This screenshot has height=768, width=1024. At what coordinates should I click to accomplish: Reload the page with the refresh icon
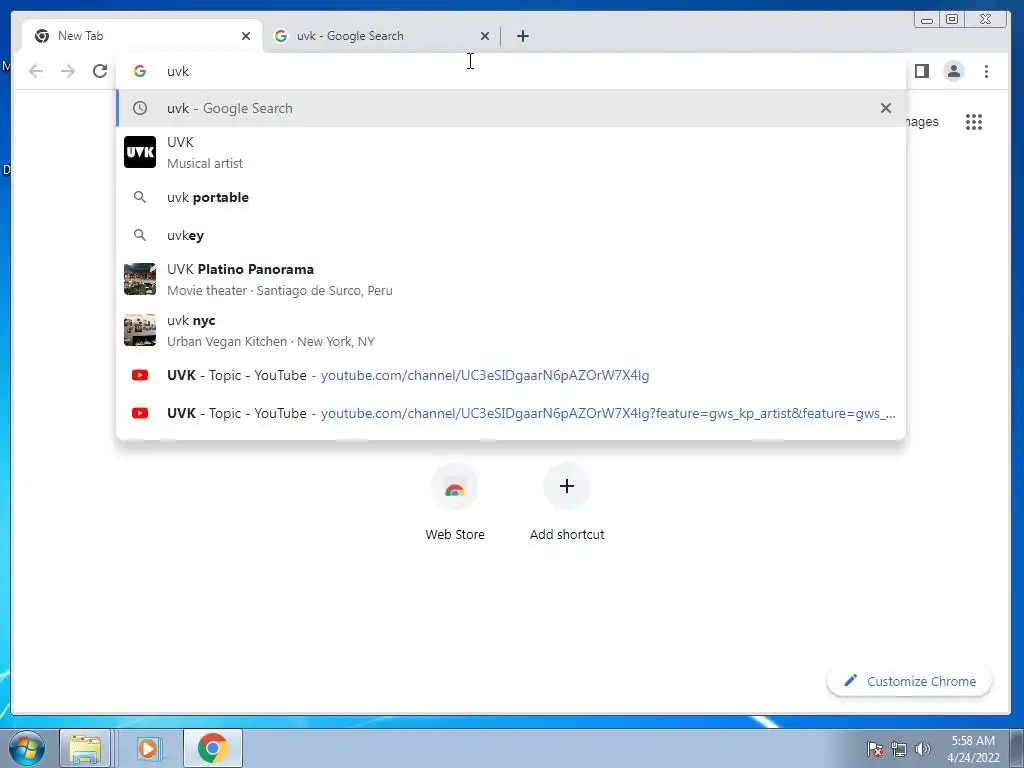tap(100, 71)
